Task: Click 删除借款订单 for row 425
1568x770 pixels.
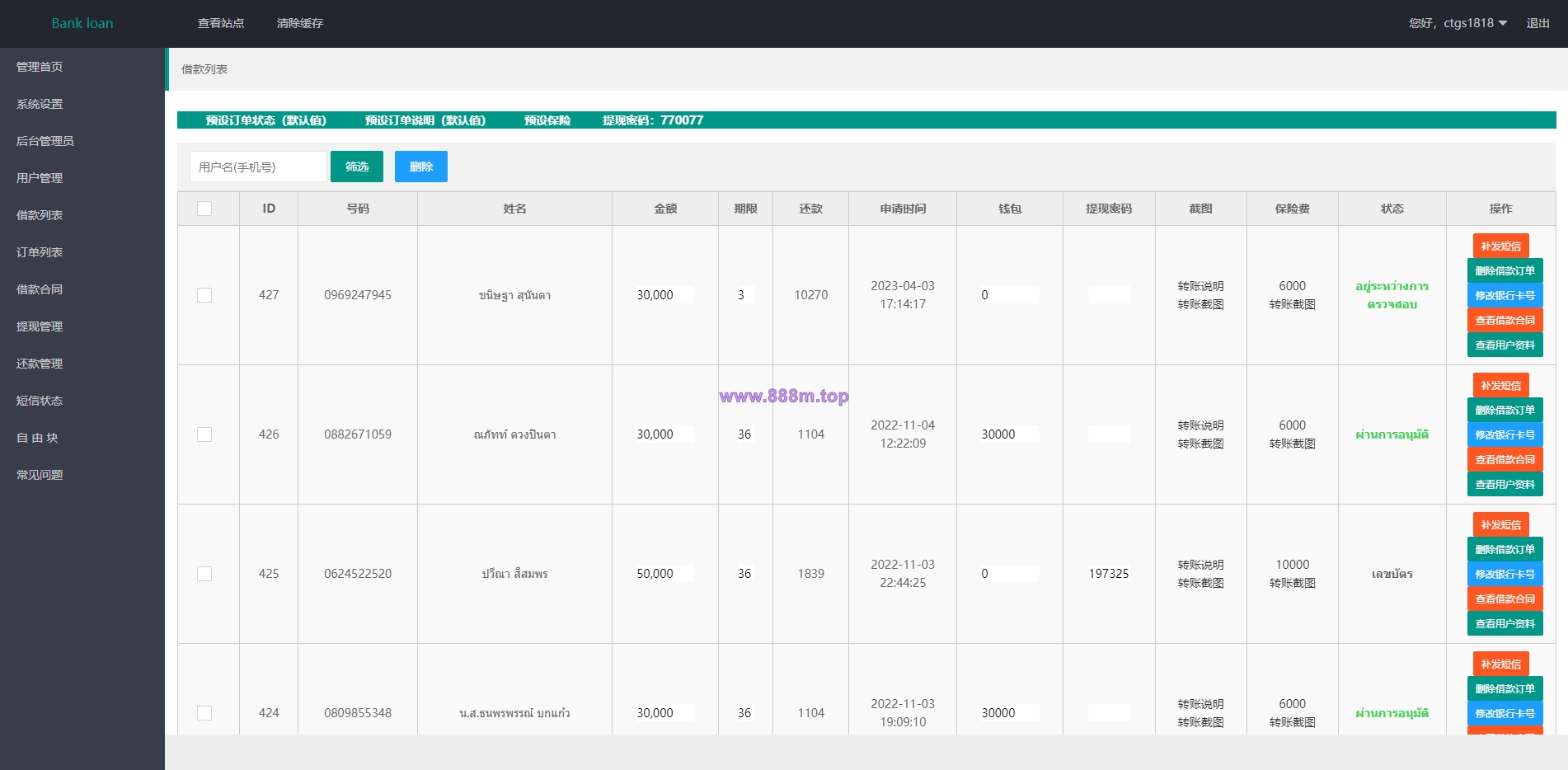Action: click(x=1505, y=549)
